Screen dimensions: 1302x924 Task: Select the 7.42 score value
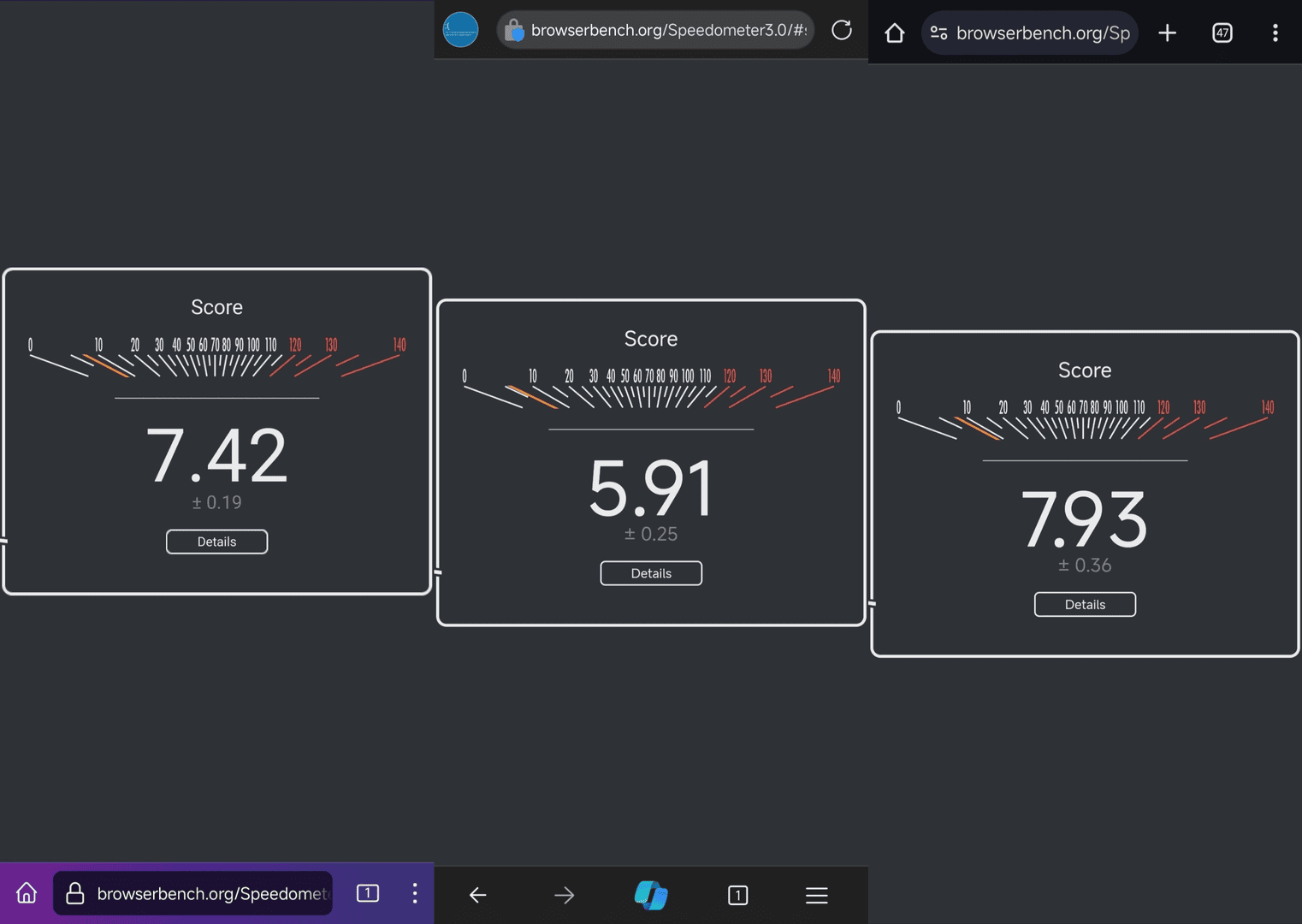click(x=216, y=455)
